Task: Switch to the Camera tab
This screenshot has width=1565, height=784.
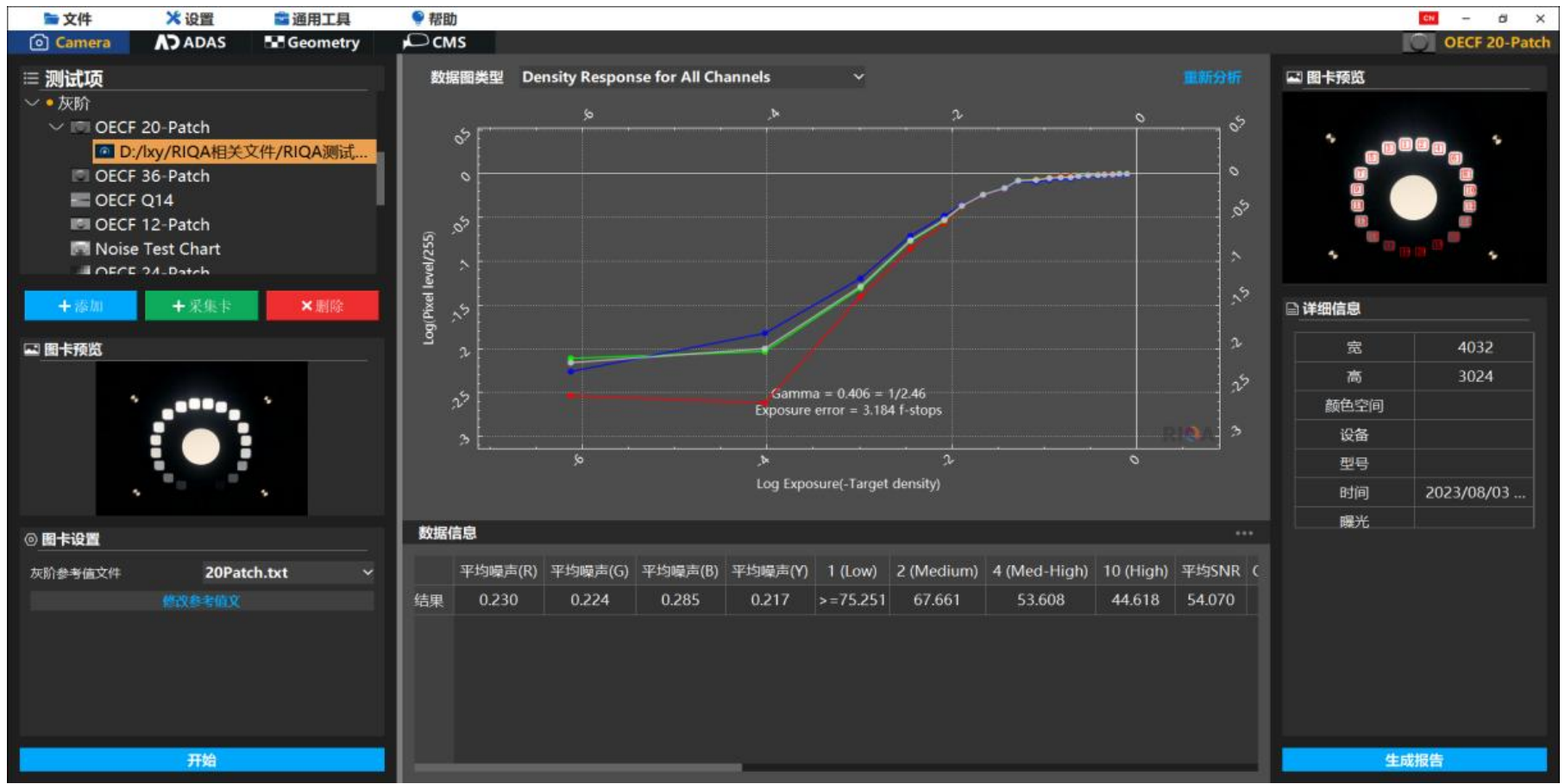Action: tap(70, 42)
